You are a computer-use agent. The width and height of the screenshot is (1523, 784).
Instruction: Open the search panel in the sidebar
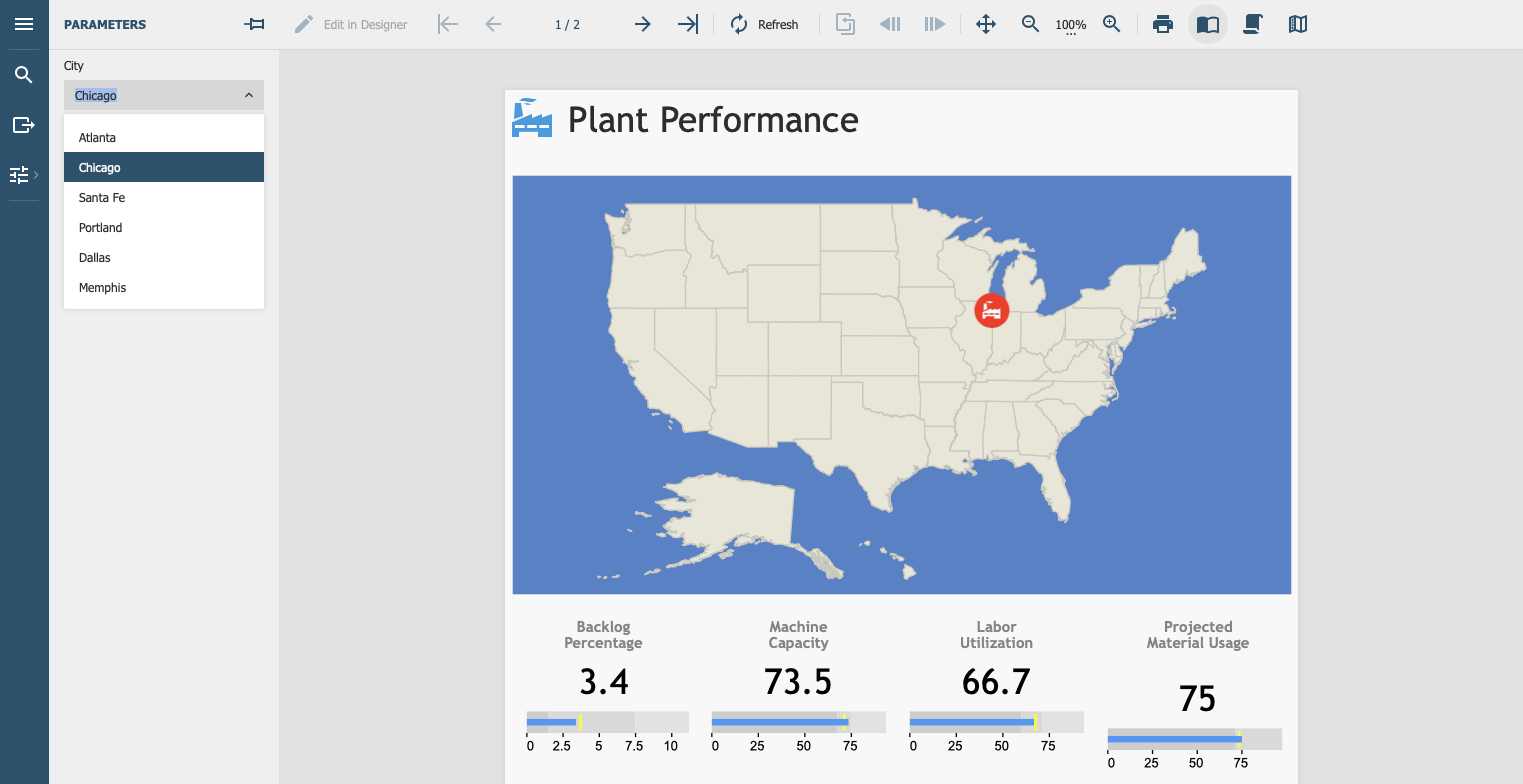(x=22, y=74)
